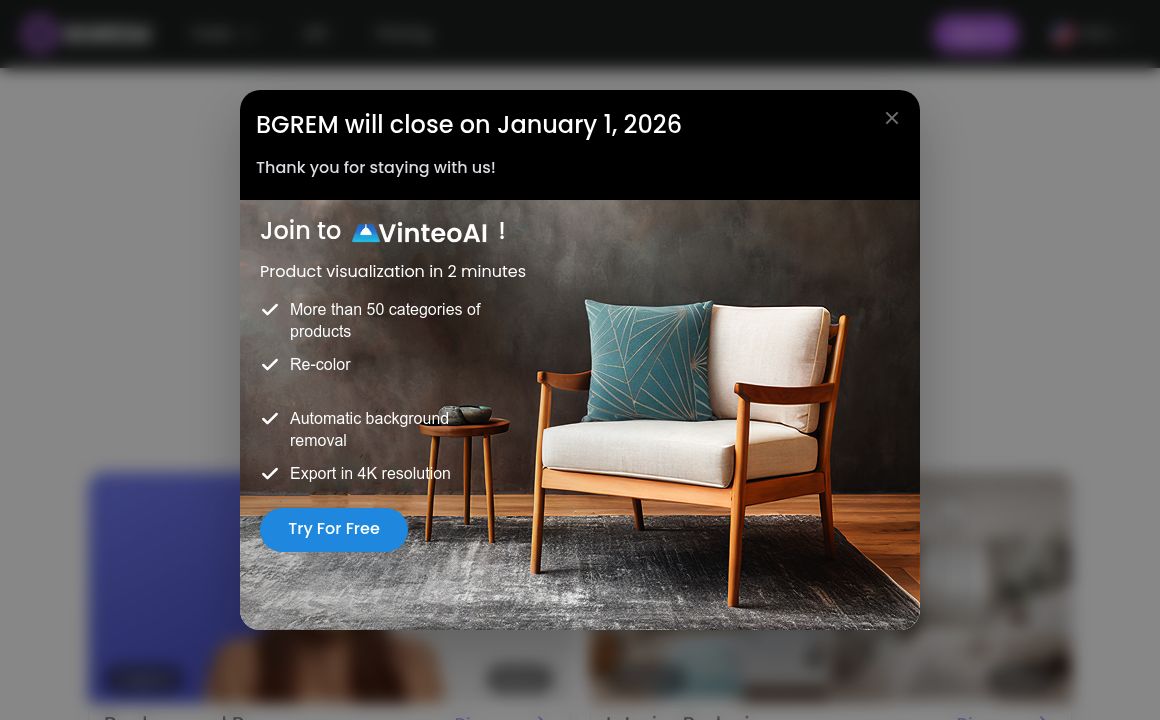This screenshot has width=1160, height=720.
Task: Click the Try For Free button
Action: coord(334,529)
